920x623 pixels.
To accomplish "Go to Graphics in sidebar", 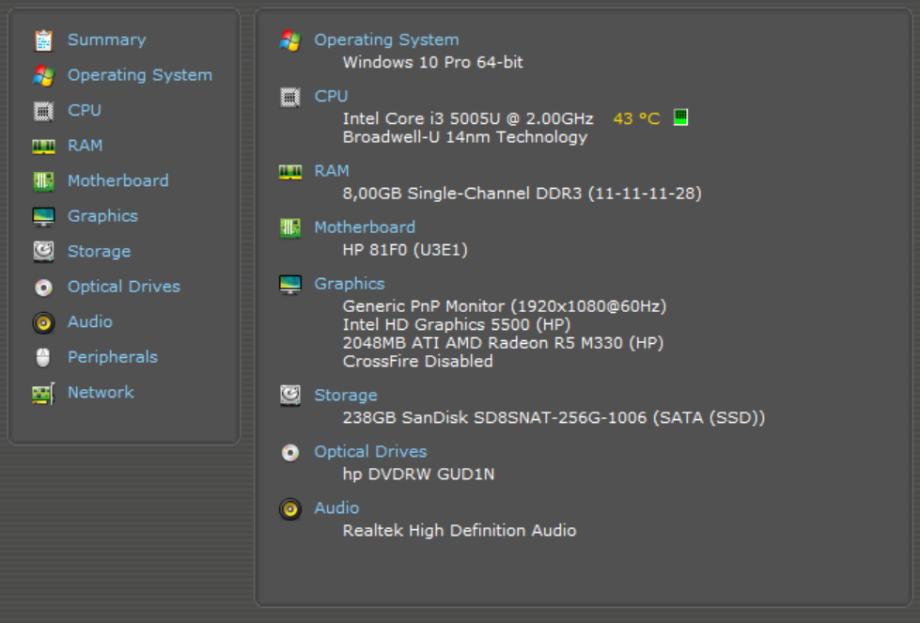I will pos(103,216).
